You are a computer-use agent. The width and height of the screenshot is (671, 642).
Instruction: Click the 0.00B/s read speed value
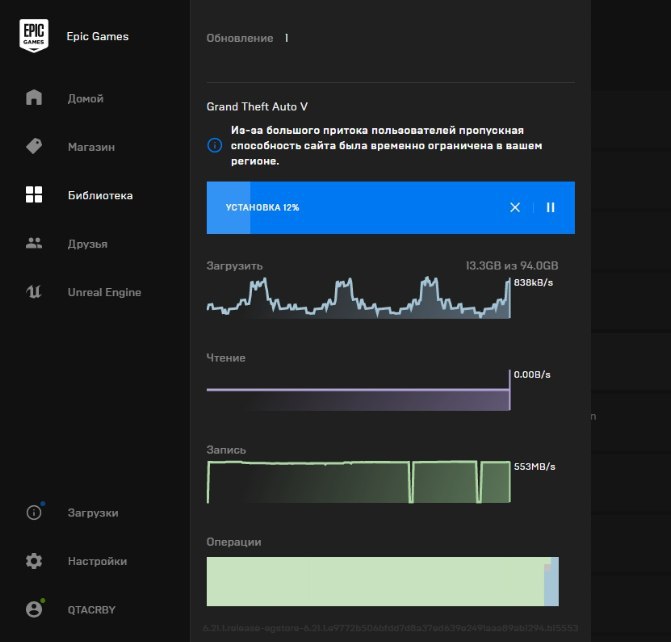point(532,374)
